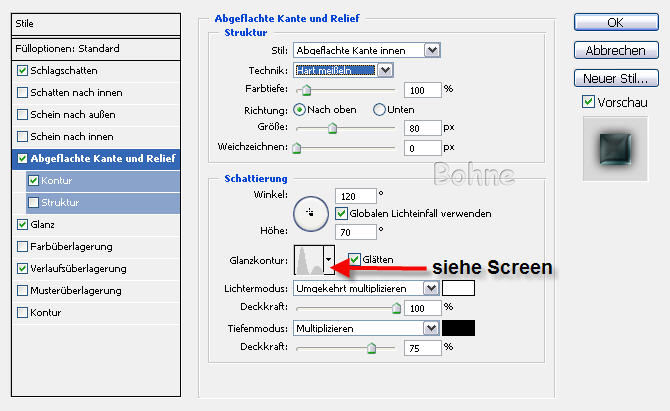Viewport: 670px width, 411px height.
Task: Uncheck the Vorschau preview checkbox
Action: pos(587,102)
